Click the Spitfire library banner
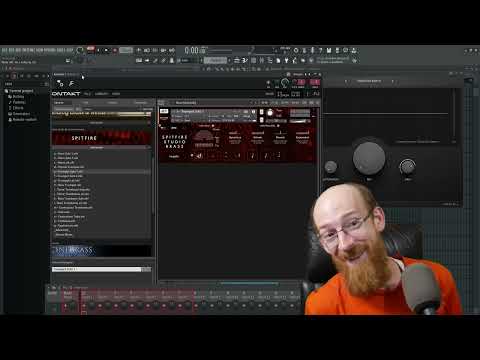Image resolution: width=480 pixels, height=360 pixels. 101,138
